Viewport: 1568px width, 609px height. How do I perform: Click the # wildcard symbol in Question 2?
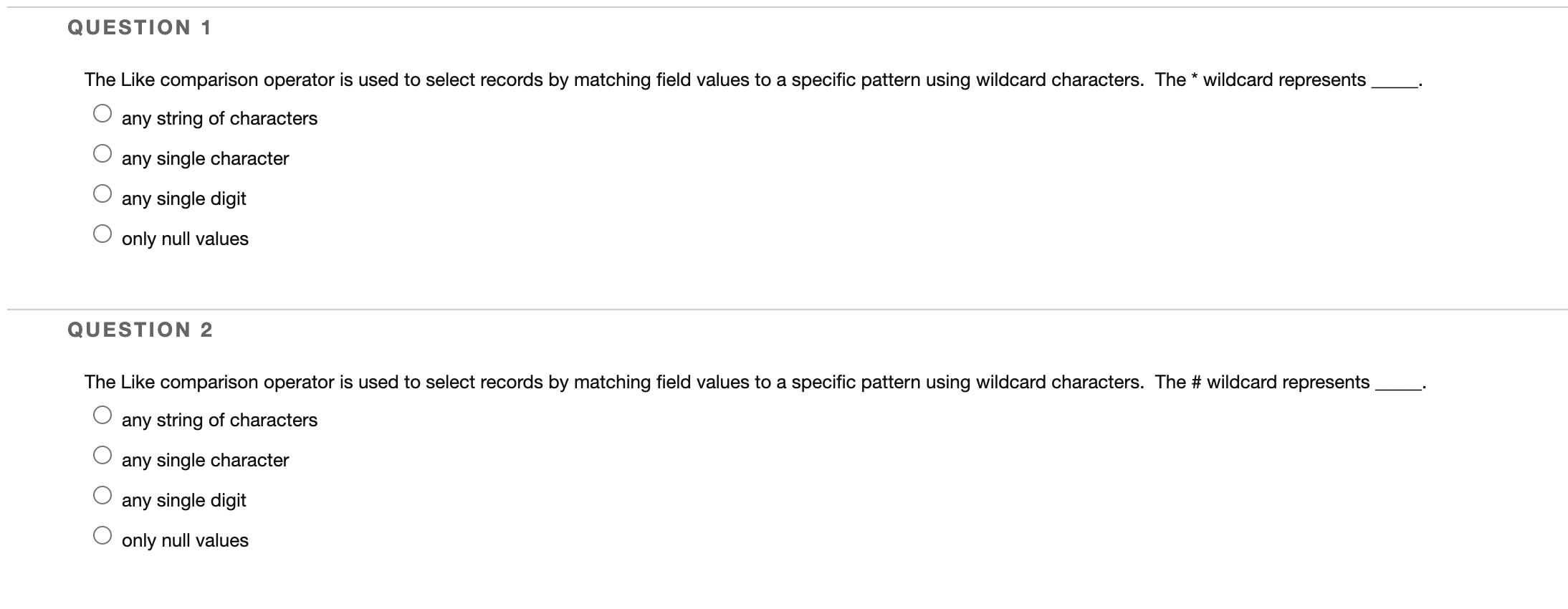[x=1195, y=381]
